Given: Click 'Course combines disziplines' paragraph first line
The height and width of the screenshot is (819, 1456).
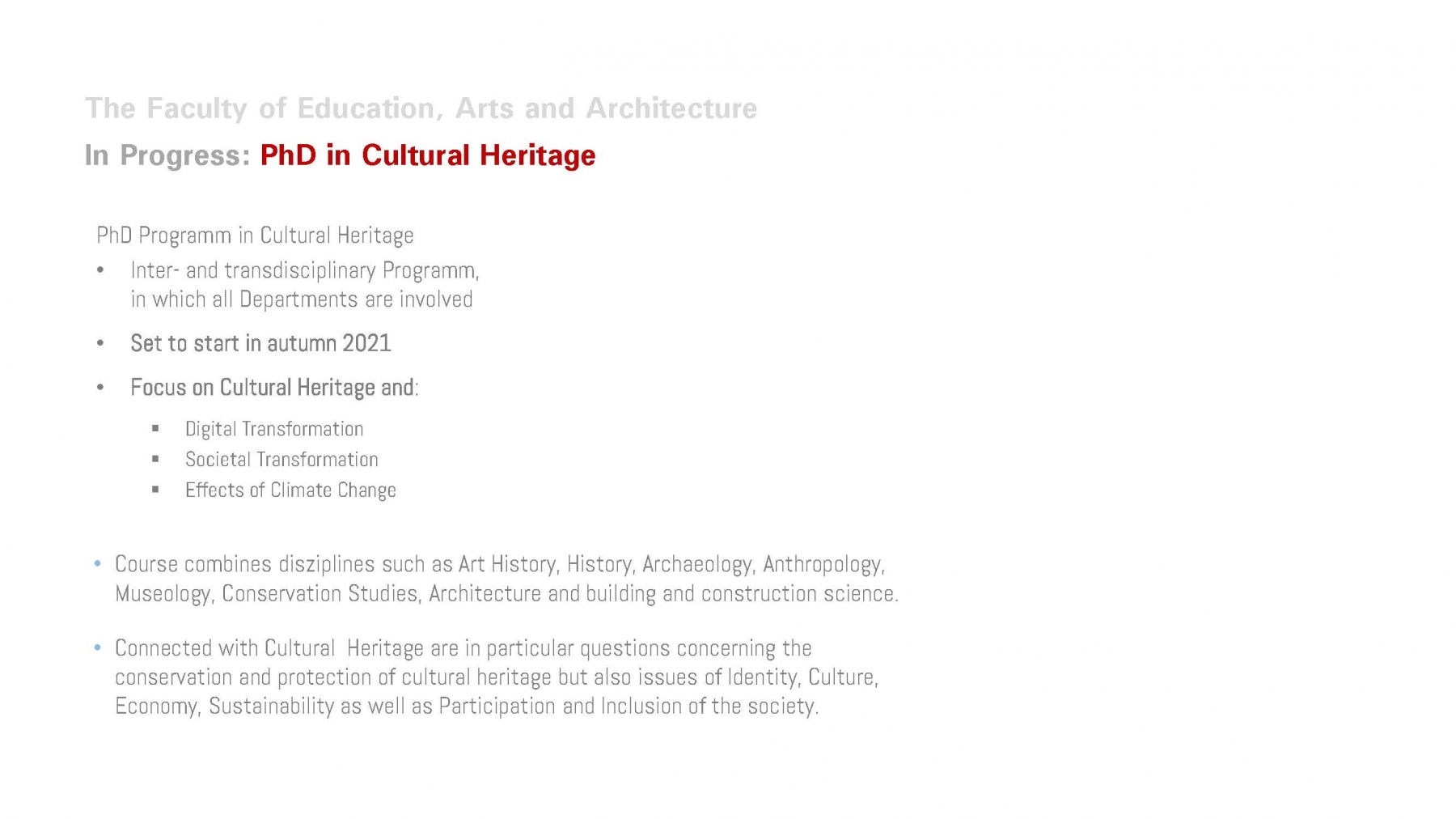Looking at the screenshot, I should [x=500, y=564].
